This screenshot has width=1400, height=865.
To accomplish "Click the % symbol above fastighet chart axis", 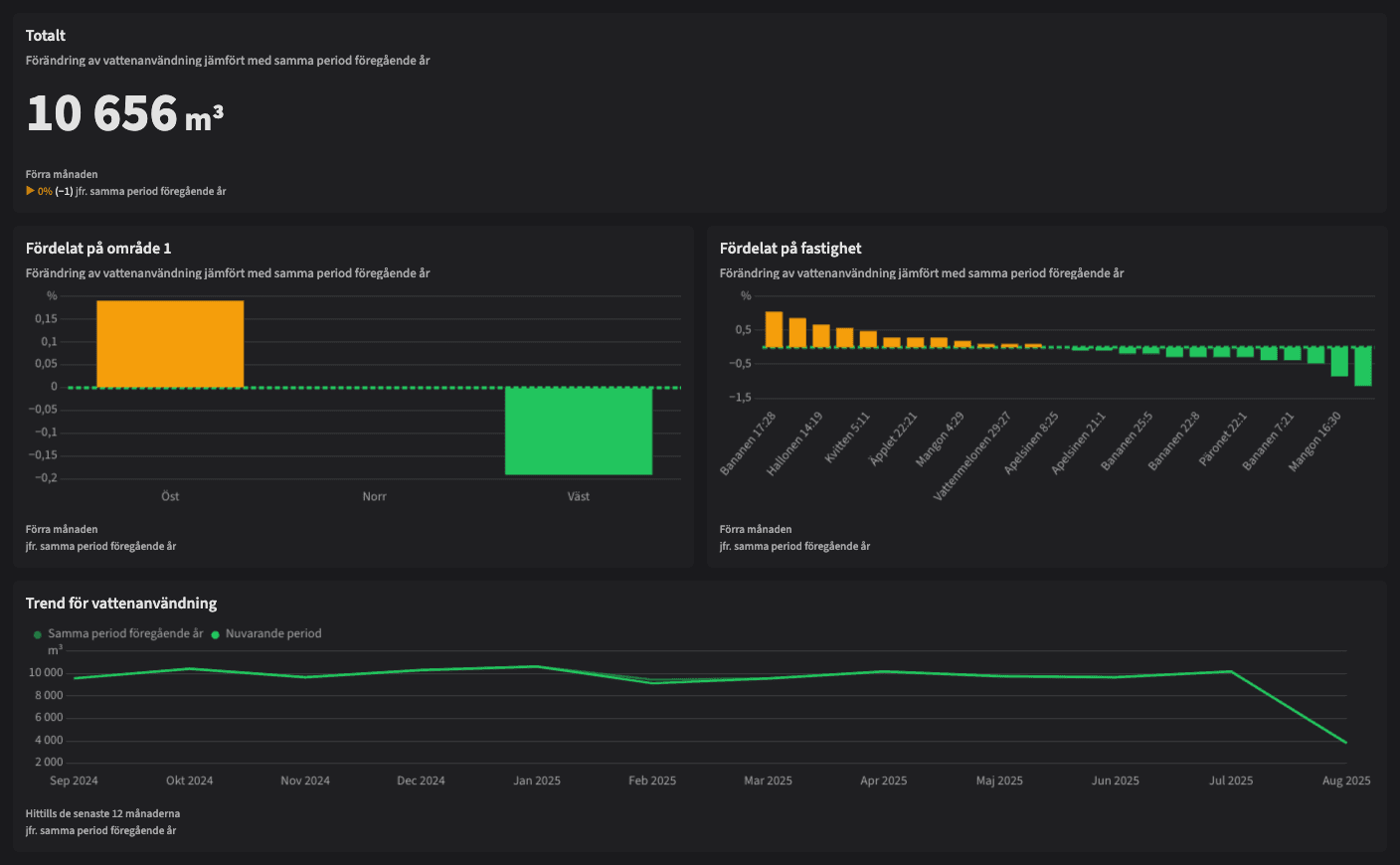I will (x=745, y=295).
